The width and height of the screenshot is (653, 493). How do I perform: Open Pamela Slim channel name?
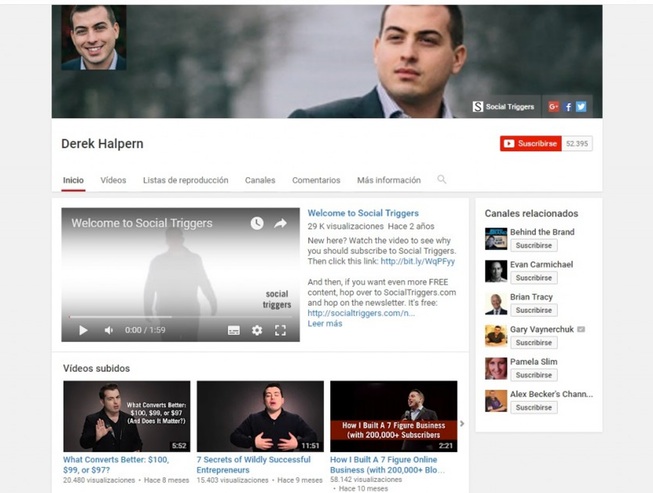[x=533, y=362]
